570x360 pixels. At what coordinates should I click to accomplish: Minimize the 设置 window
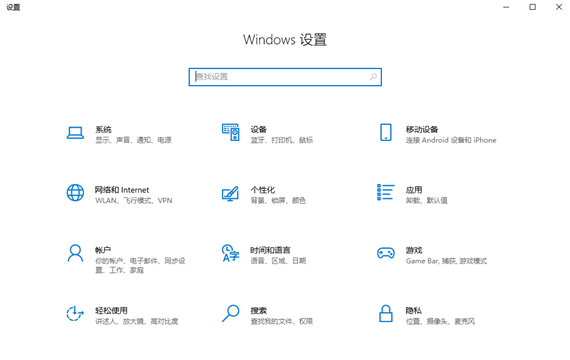tap(506, 7)
